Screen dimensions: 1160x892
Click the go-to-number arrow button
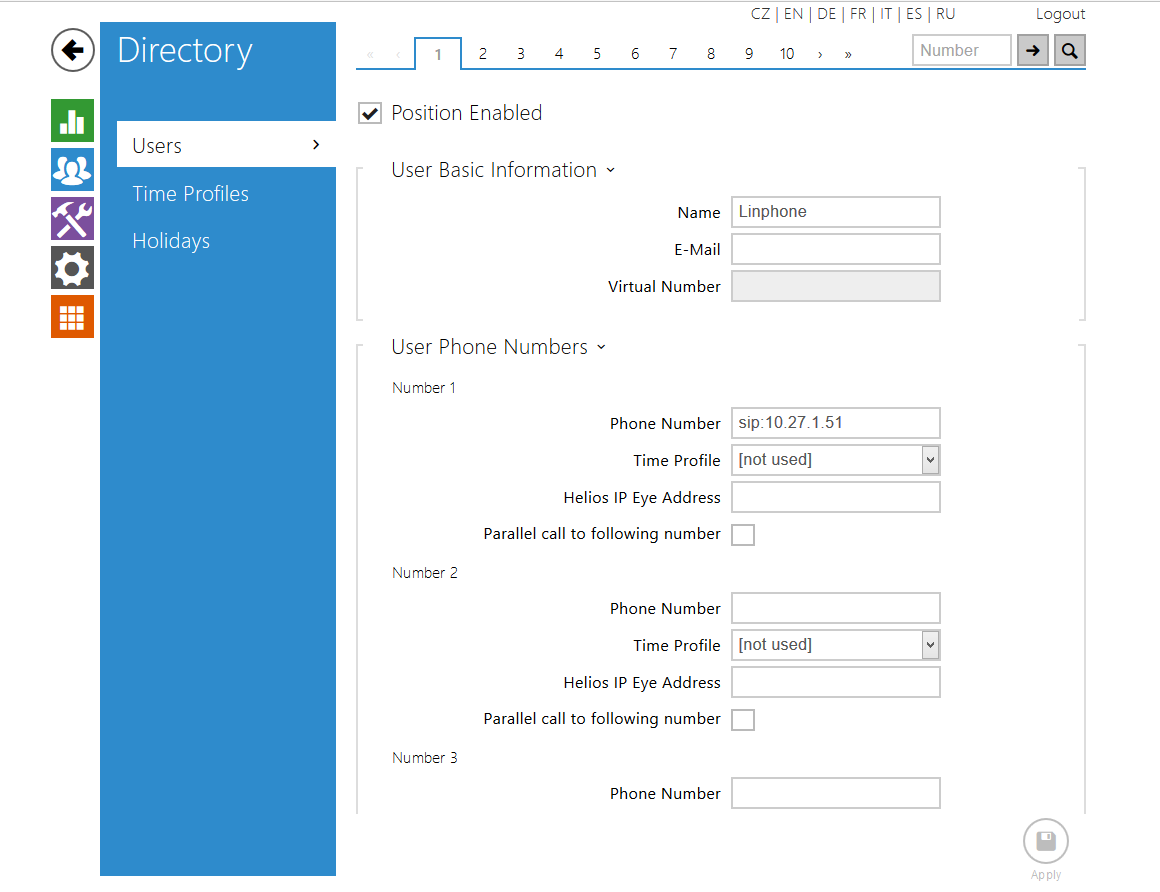pos(1033,51)
